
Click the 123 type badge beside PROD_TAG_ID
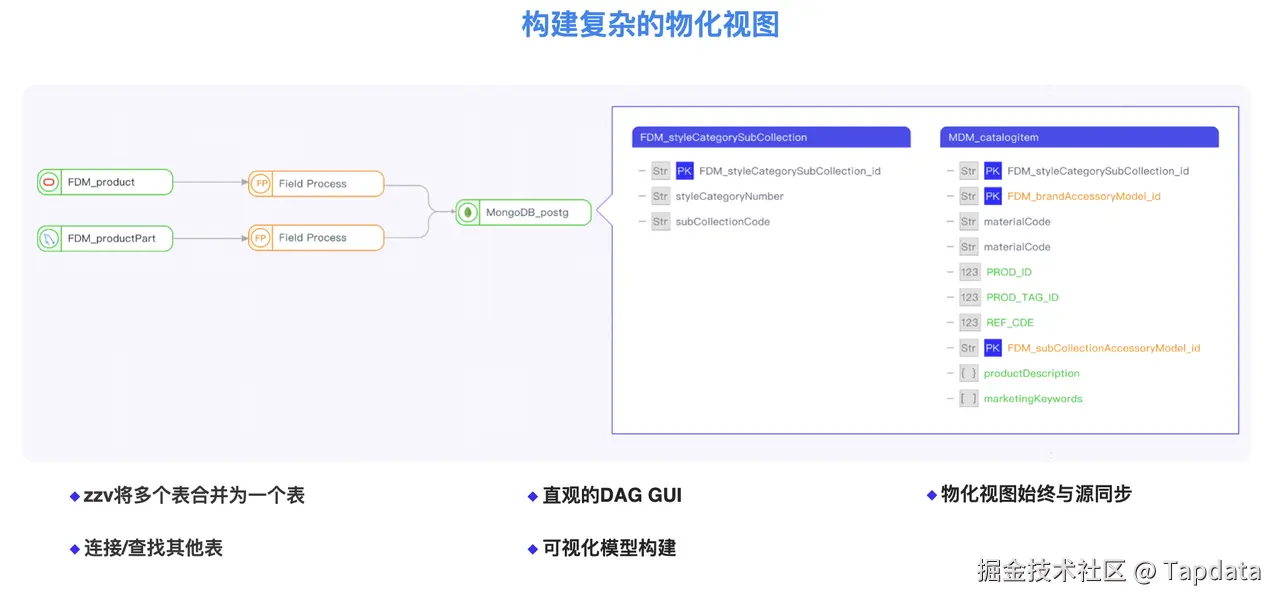[969, 297]
